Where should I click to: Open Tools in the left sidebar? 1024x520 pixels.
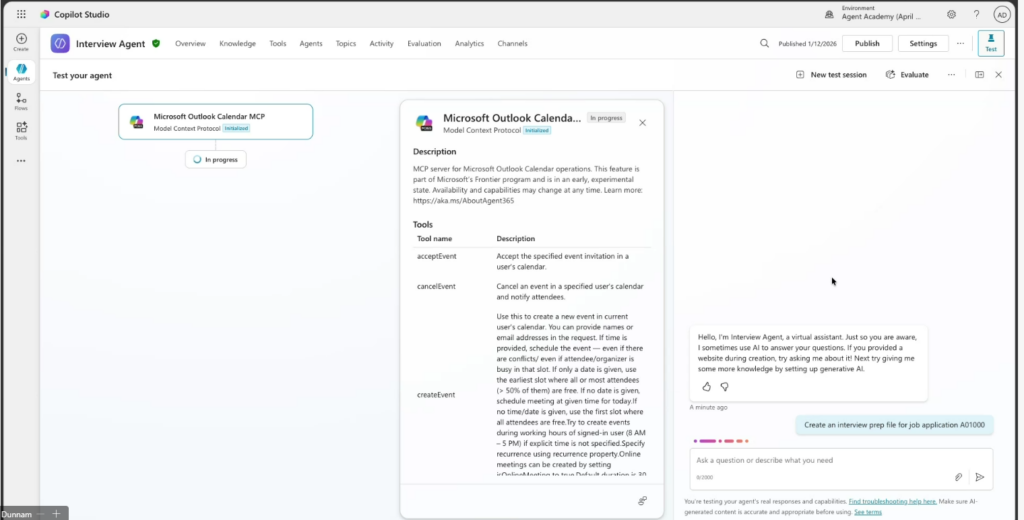pos(21,130)
